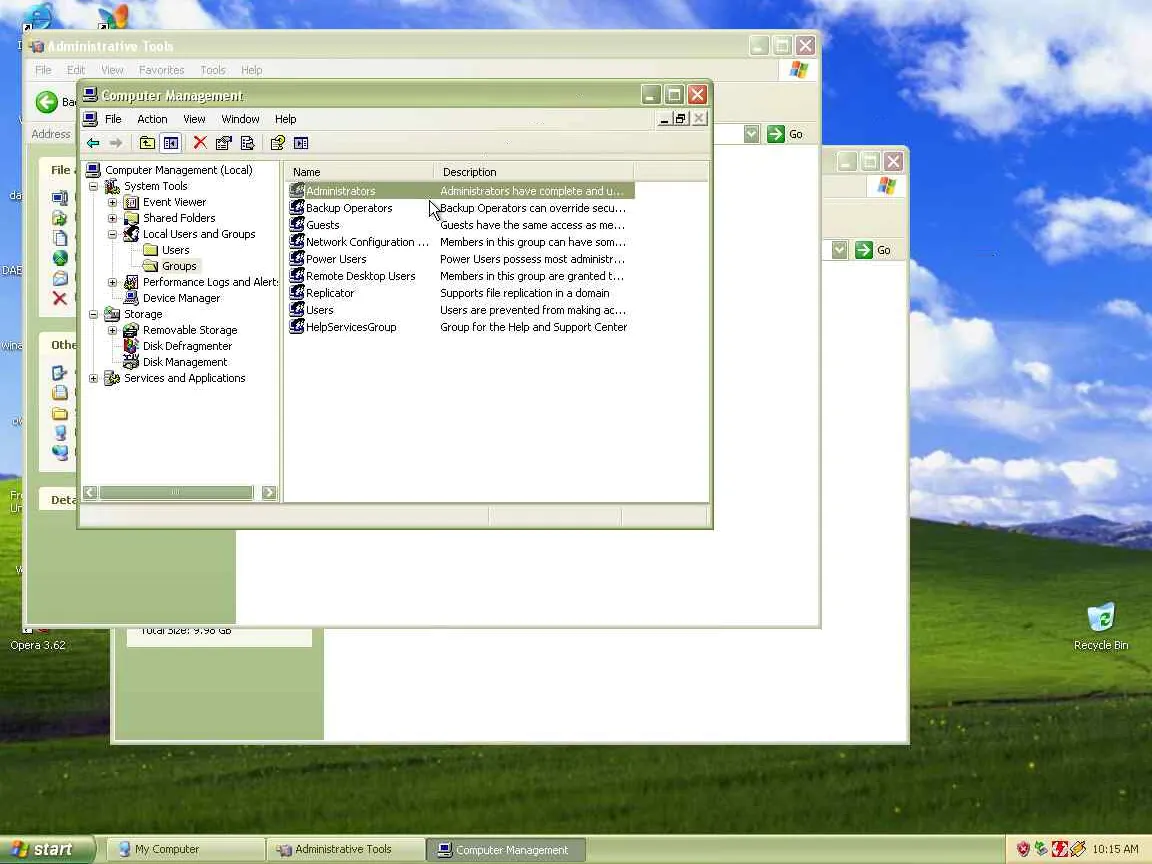The image size is (1152, 864).
Task: Click the tree pane scroll right arrow
Action: point(269,492)
